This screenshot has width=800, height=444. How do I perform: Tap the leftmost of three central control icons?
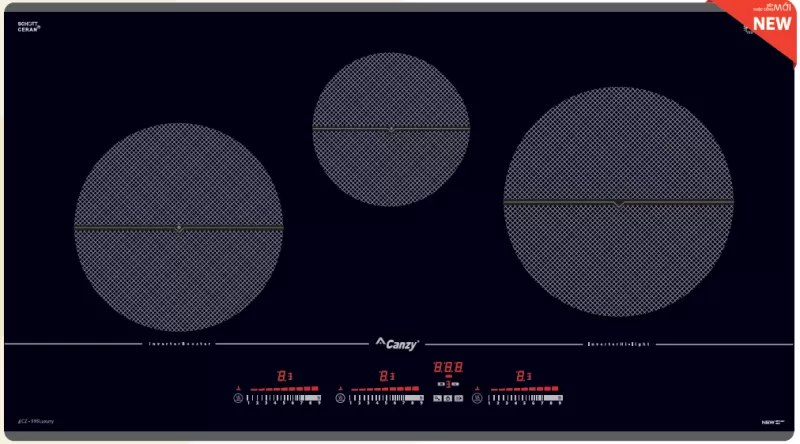click(438, 399)
